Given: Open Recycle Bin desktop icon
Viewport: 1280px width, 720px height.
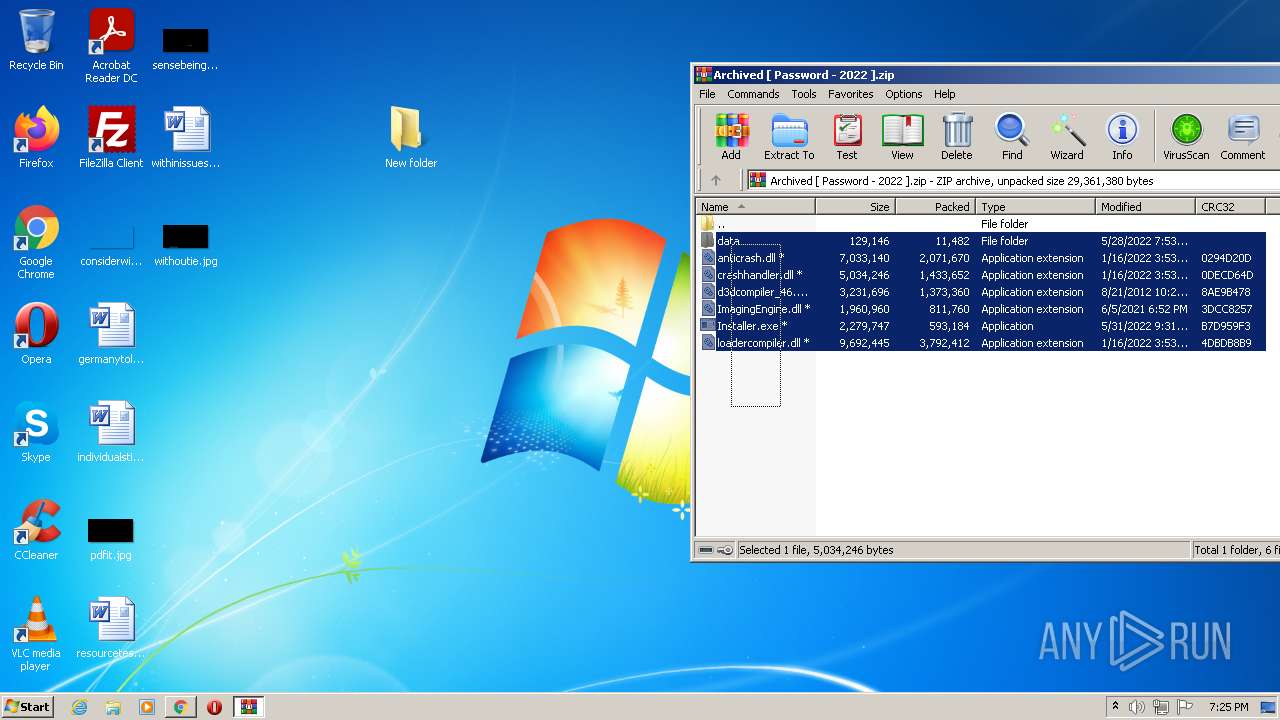Looking at the screenshot, I should (36, 41).
